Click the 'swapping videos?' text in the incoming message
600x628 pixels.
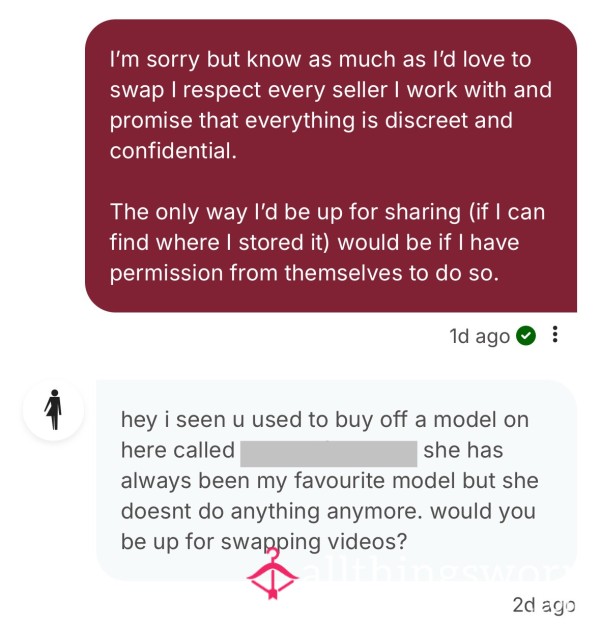pyautogui.click(x=314, y=542)
